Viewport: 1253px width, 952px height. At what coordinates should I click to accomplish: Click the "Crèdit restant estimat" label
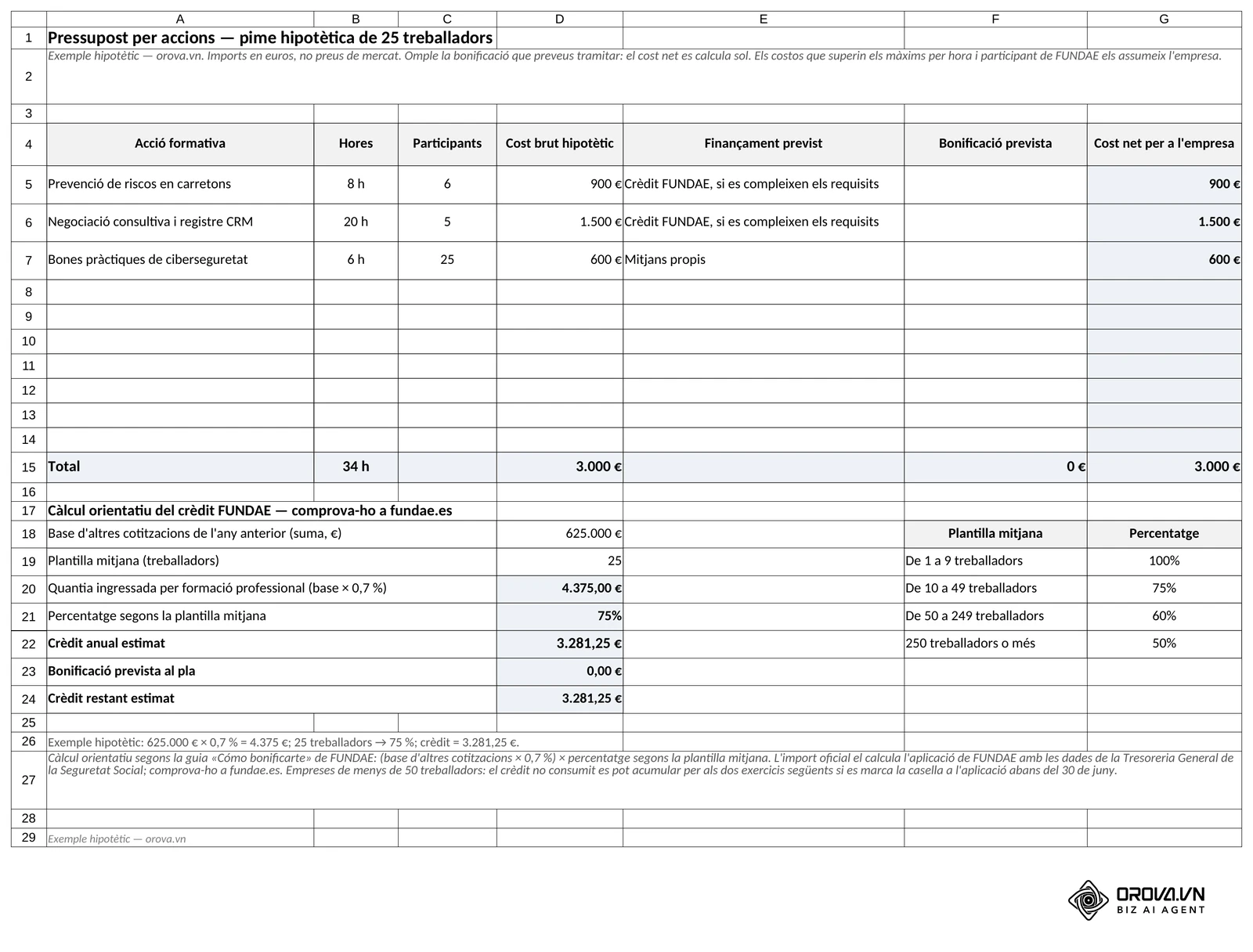point(271,699)
